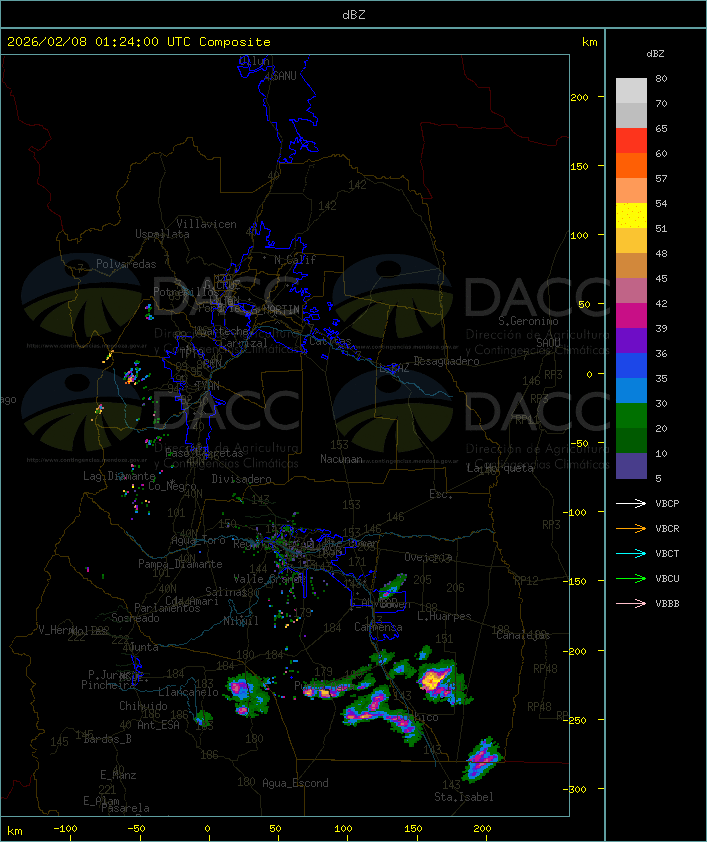Click the small echo beside the Chihuido label
Viewport: 707px width, 842px height.
203,718
